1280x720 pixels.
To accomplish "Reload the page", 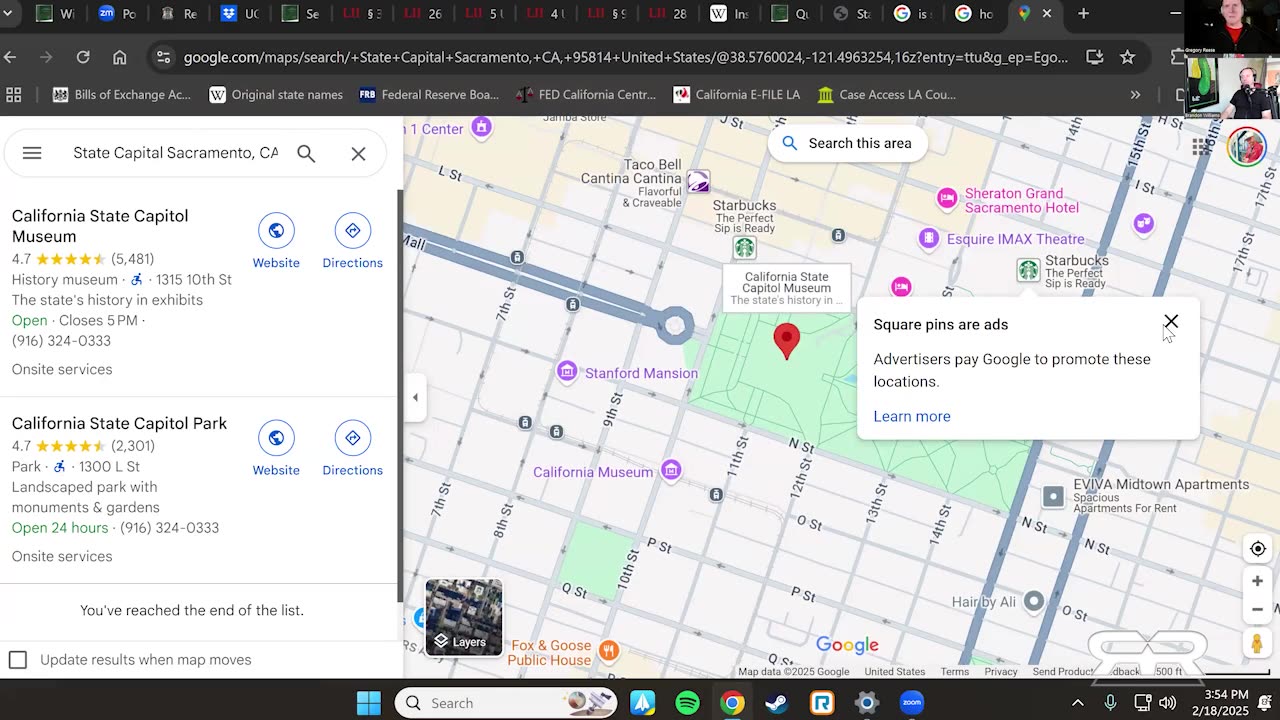I will [83, 57].
